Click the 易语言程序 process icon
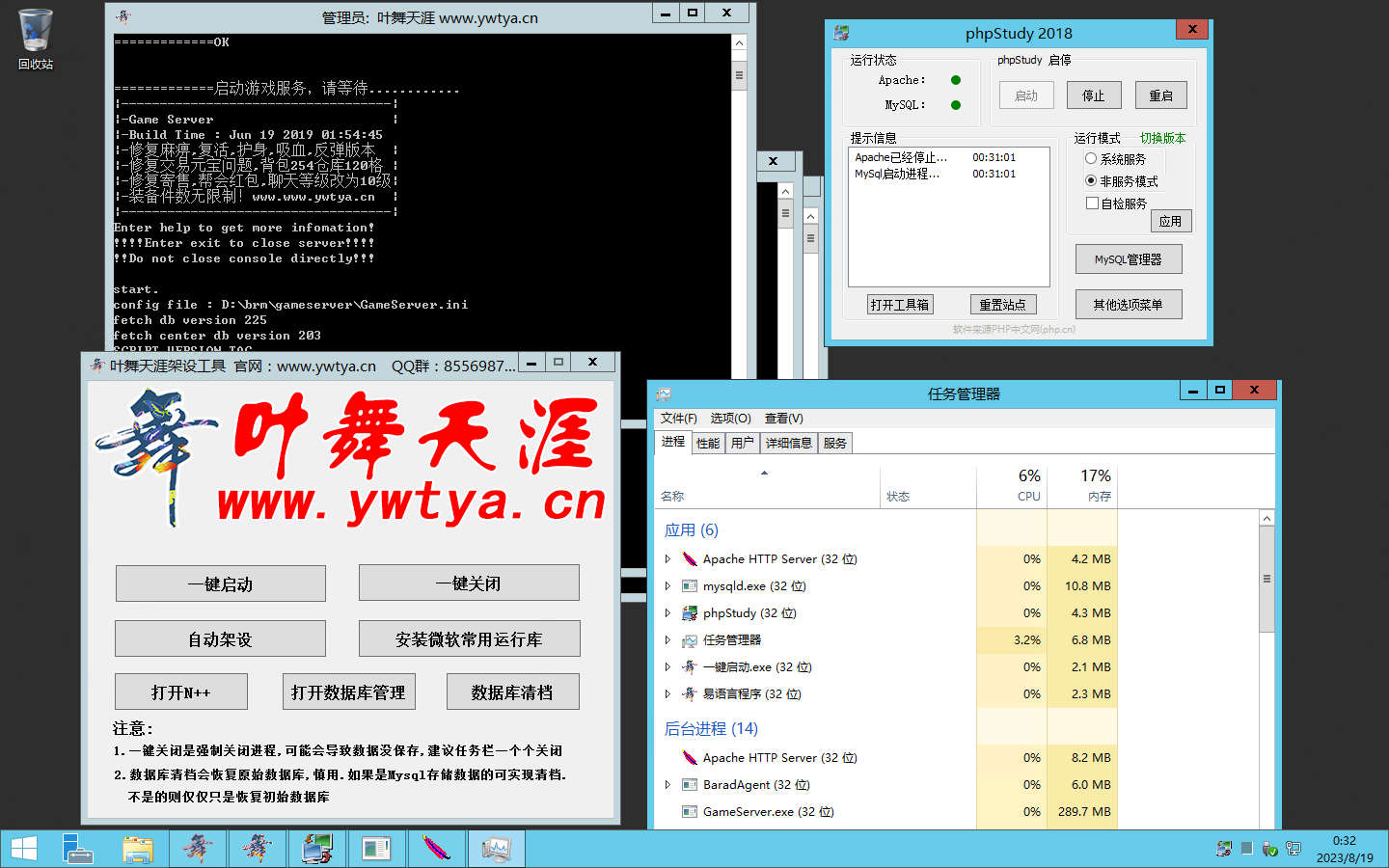This screenshot has width=1389, height=868. coord(690,693)
